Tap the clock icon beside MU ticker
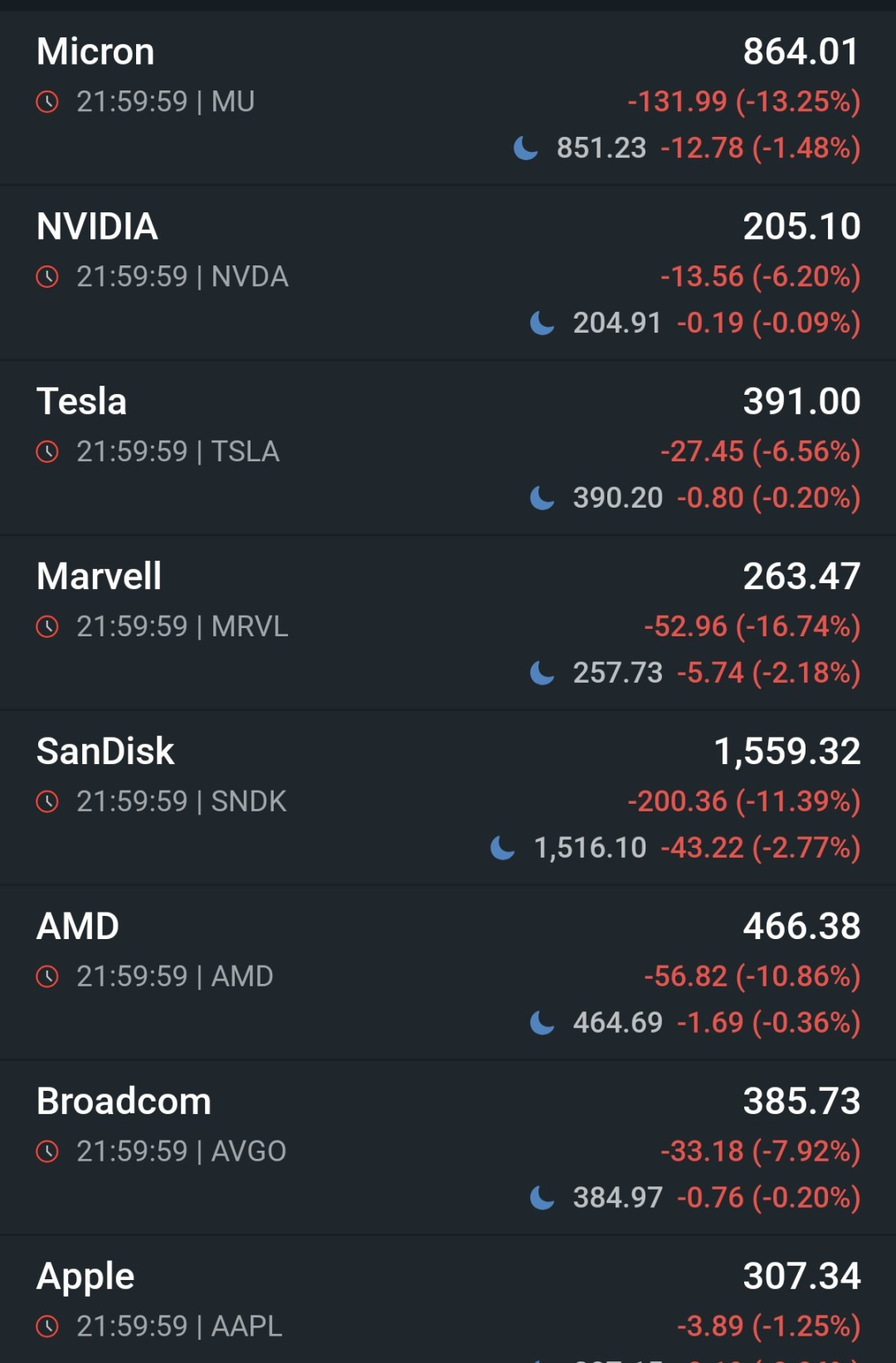The width and height of the screenshot is (896, 1363). click(47, 102)
